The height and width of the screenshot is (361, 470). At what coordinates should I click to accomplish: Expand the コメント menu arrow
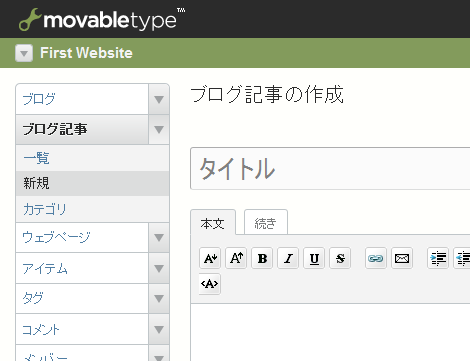click(x=159, y=329)
